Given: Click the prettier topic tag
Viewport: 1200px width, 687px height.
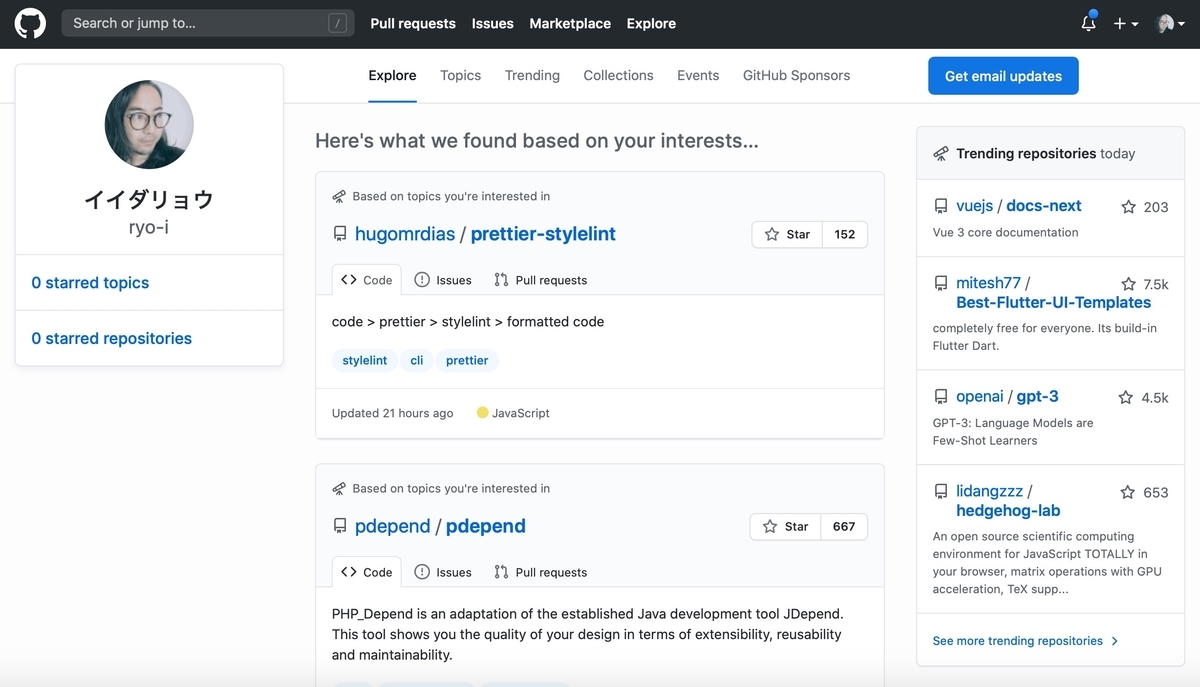Looking at the screenshot, I should click(x=467, y=360).
